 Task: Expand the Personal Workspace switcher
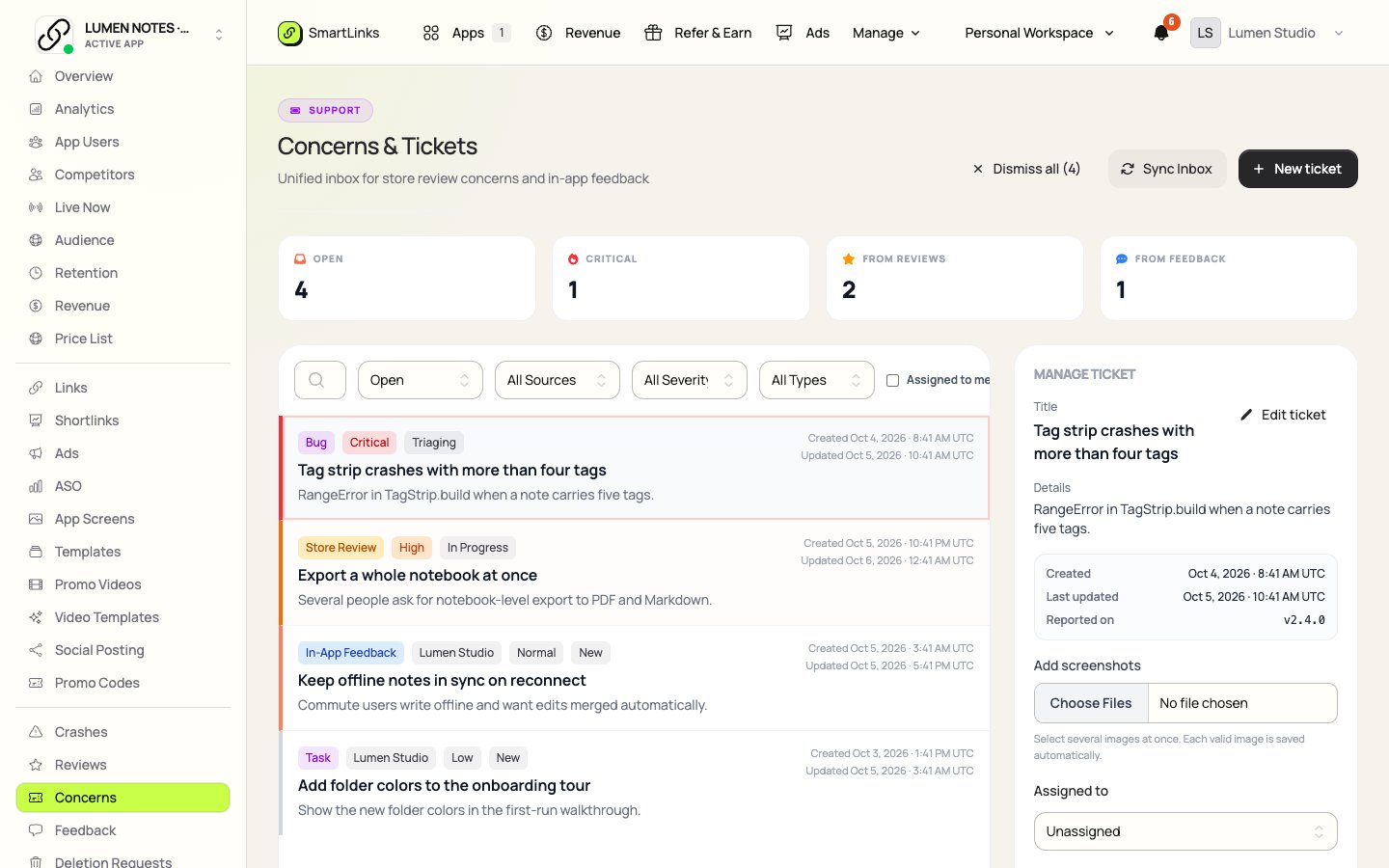1040,33
